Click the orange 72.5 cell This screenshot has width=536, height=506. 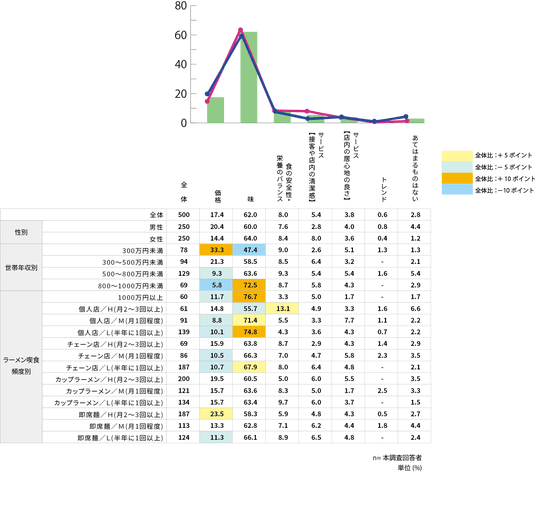(x=249, y=285)
